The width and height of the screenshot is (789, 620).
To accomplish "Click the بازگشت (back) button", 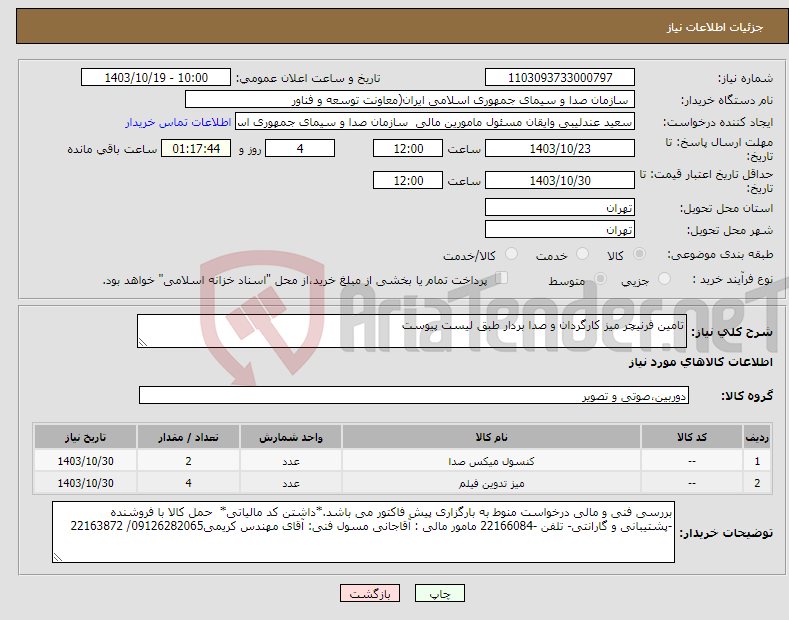I will (370, 594).
